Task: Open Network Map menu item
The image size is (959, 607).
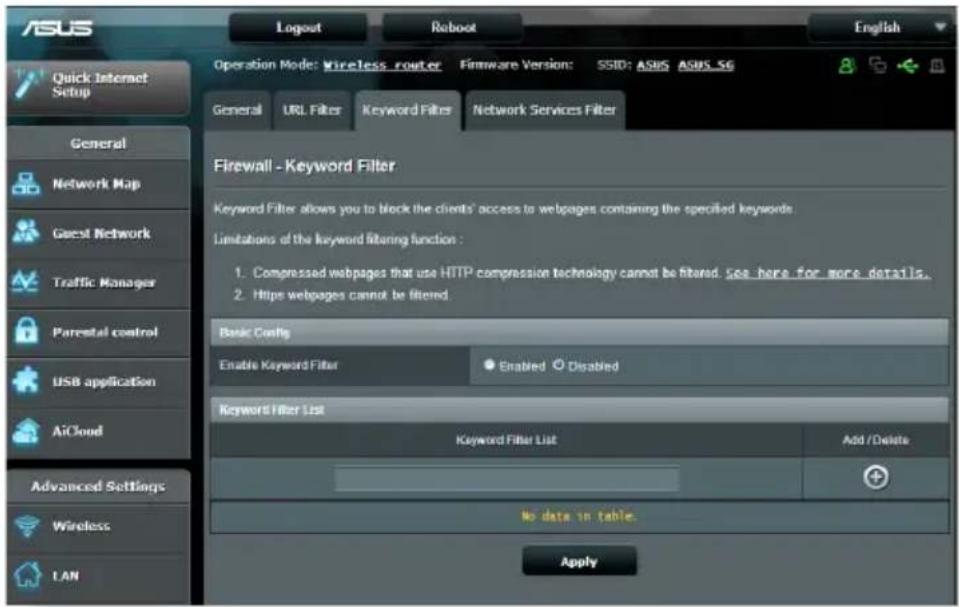Action: (98, 184)
